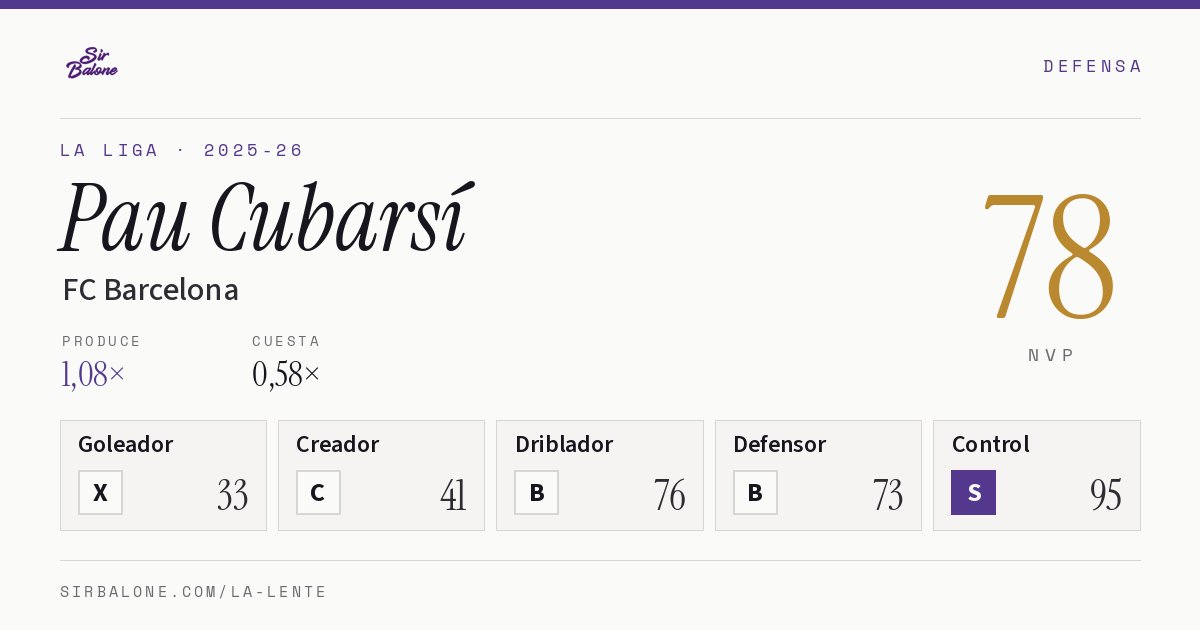Select the X grade badge under Goleador

point(100,492)
